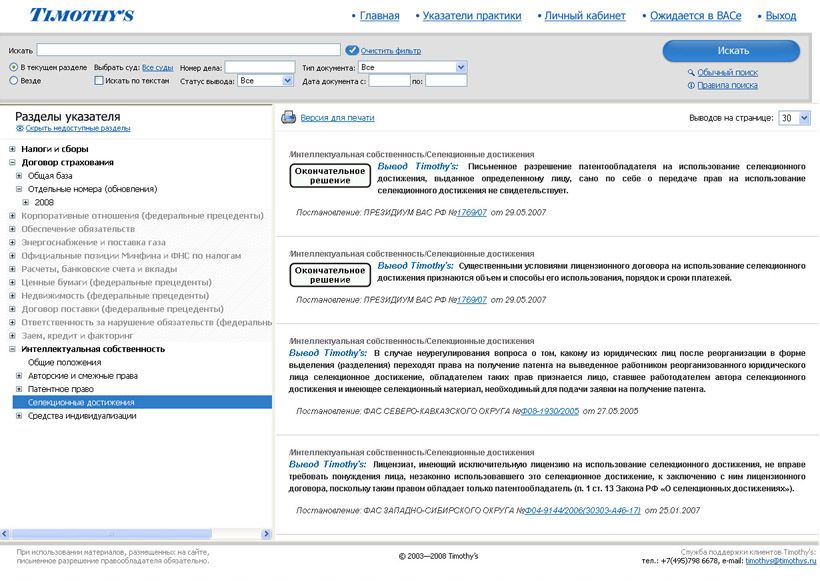
Task: Click the 'Корпоративные отношения' greyed tree item
Action: point(142,215)
